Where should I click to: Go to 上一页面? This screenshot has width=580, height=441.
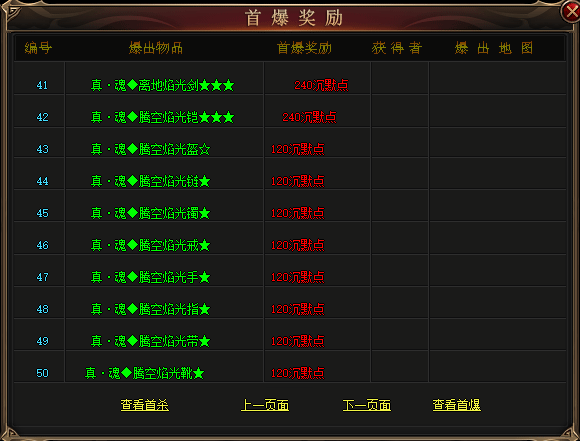coord(265,405)
